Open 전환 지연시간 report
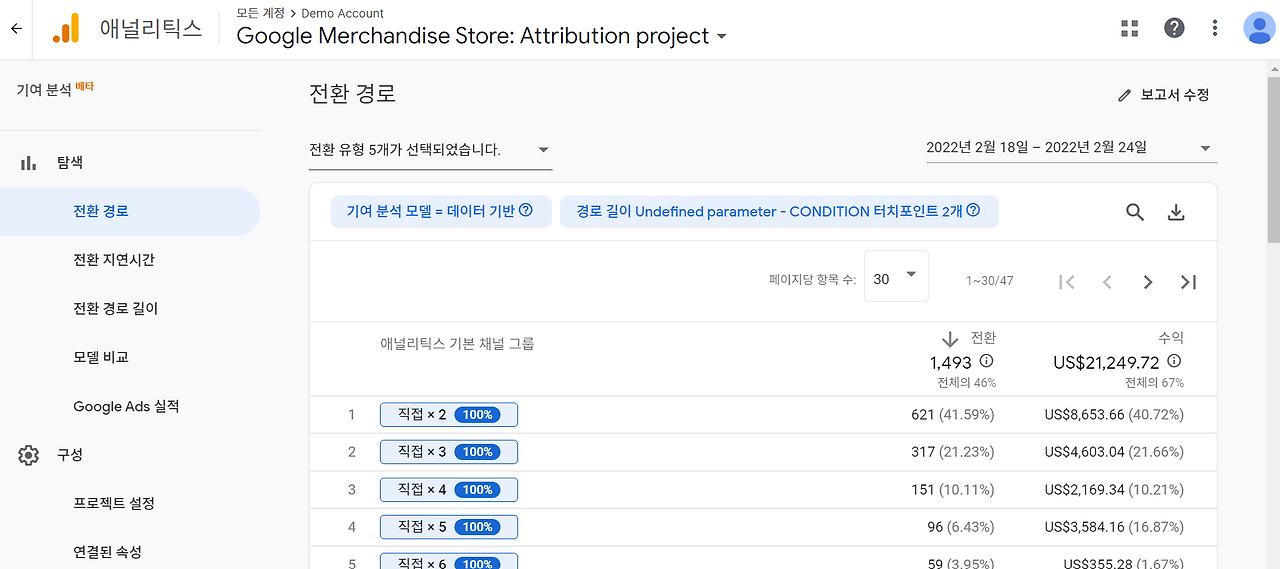1280x569 pixels. coord(114,260)
